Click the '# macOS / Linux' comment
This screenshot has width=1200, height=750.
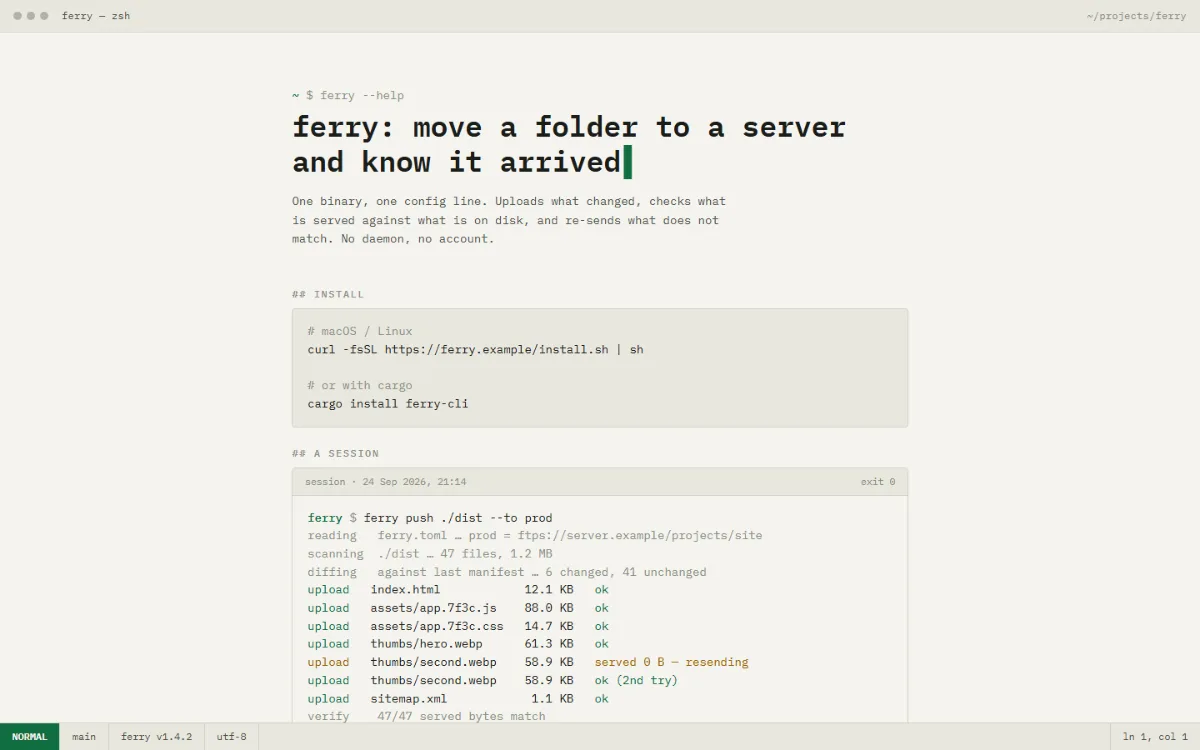pyautogui.click(x=360, y=331)
